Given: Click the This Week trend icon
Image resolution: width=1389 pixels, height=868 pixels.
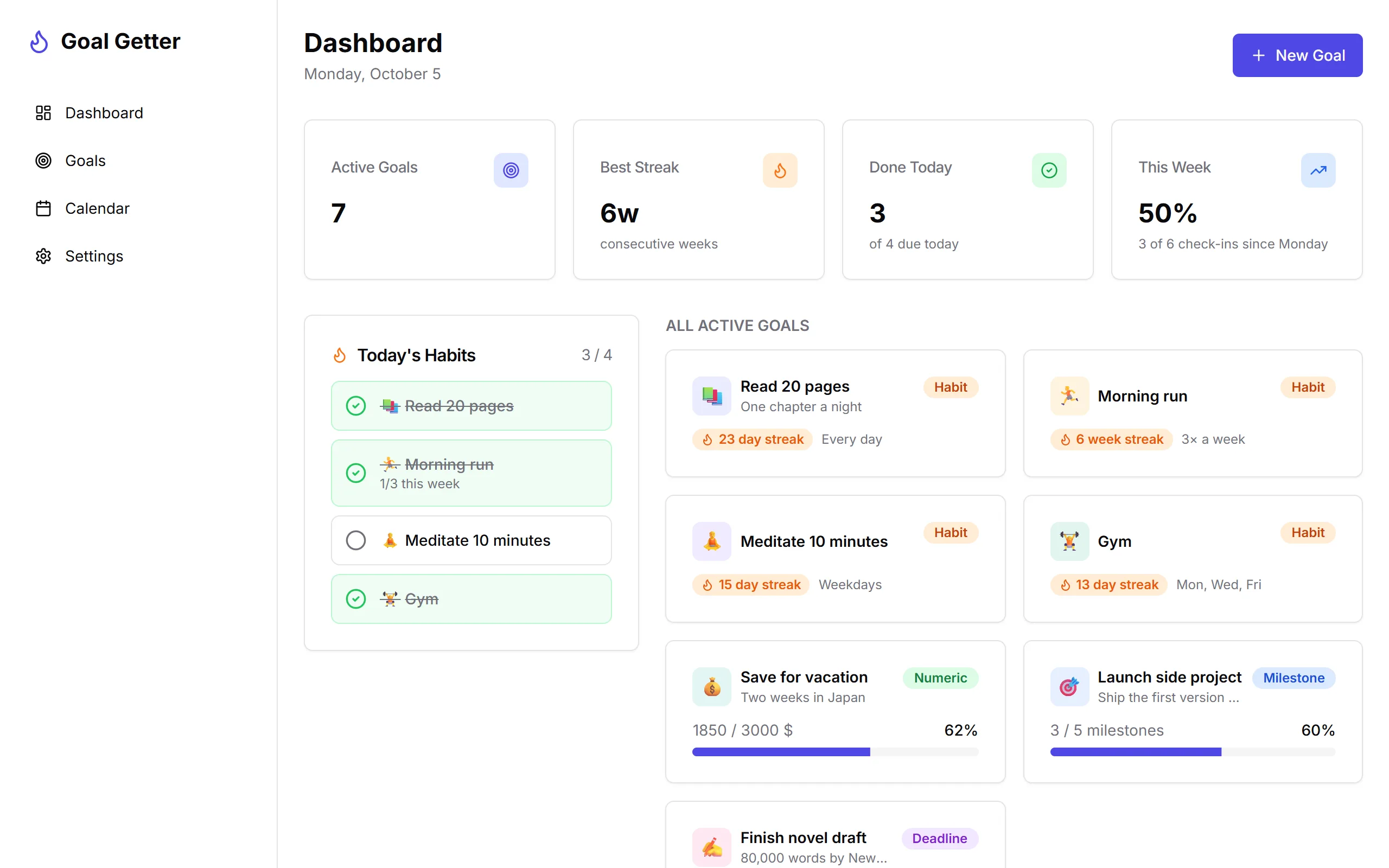Looking at the screenshot, I should coord(1318,170).
